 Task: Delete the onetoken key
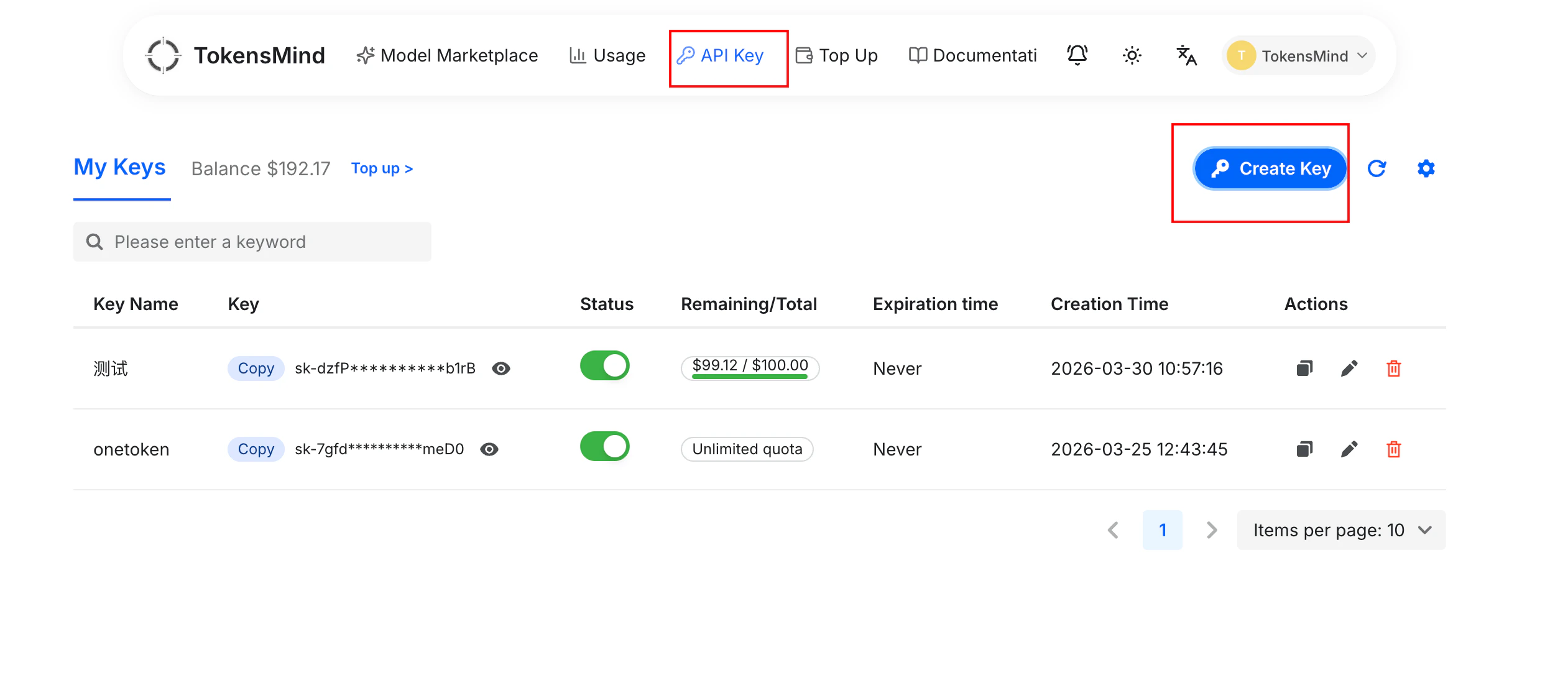coord(1394,449)
